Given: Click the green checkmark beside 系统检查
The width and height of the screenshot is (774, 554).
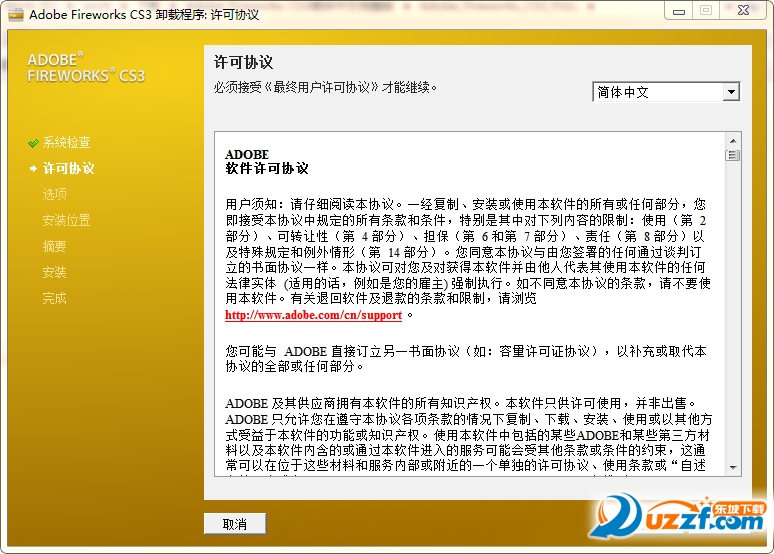Looking at the screenshot, I should 33,143.
